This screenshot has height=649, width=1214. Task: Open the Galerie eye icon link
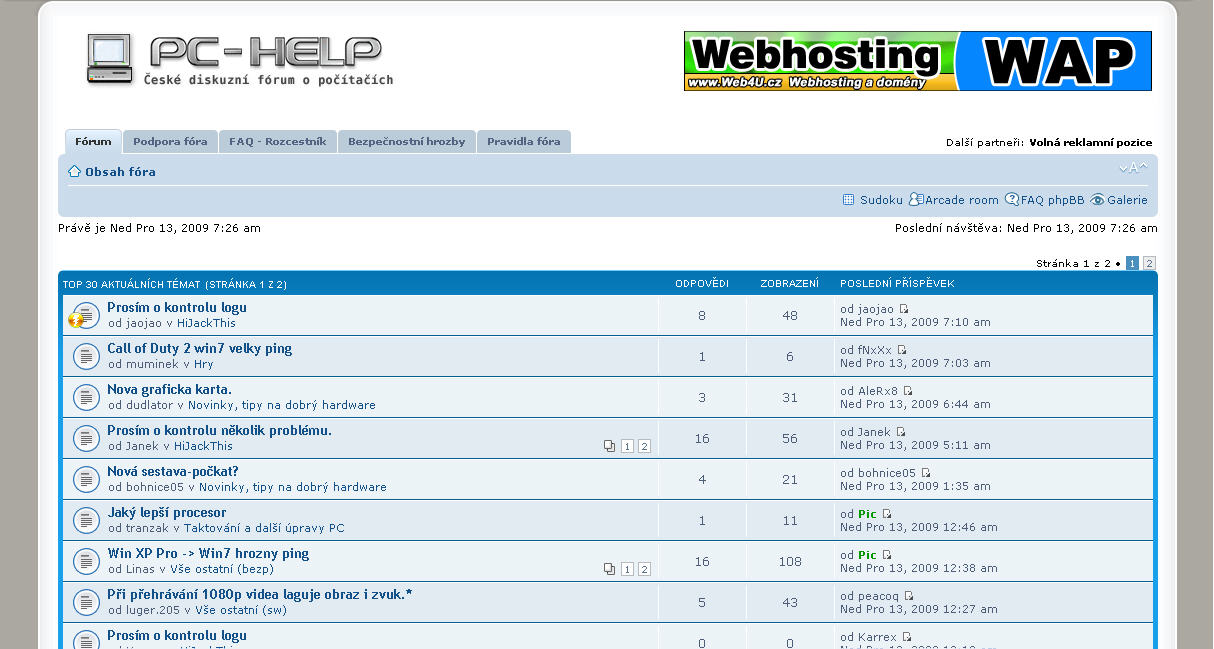(x=1097, y=200)
